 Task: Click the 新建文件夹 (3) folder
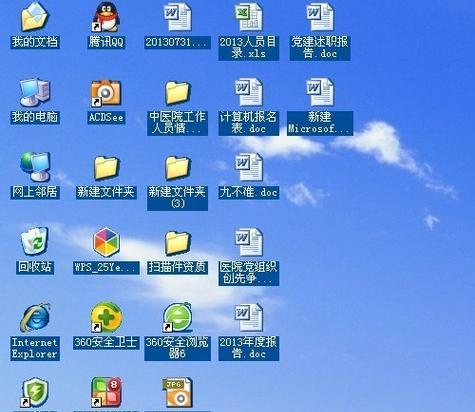pyautogui.click(x=177, y=168)
